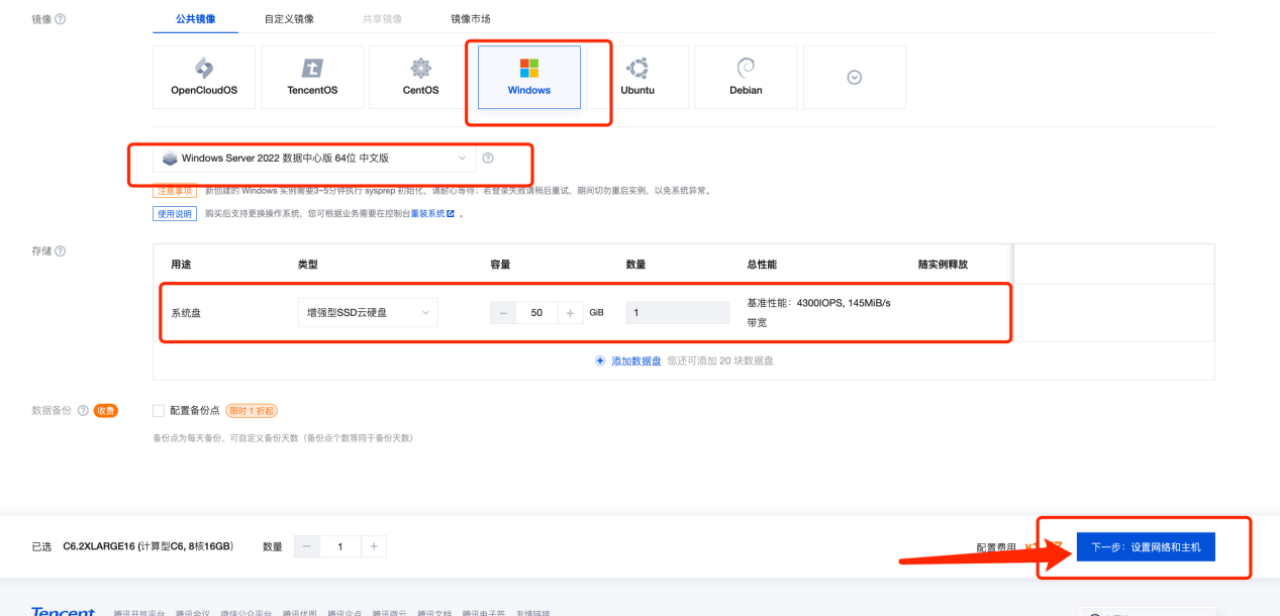Decrease system disk capacity with minus
The height and width of the screenshot is (616, 1280).
tap(503, 313)
